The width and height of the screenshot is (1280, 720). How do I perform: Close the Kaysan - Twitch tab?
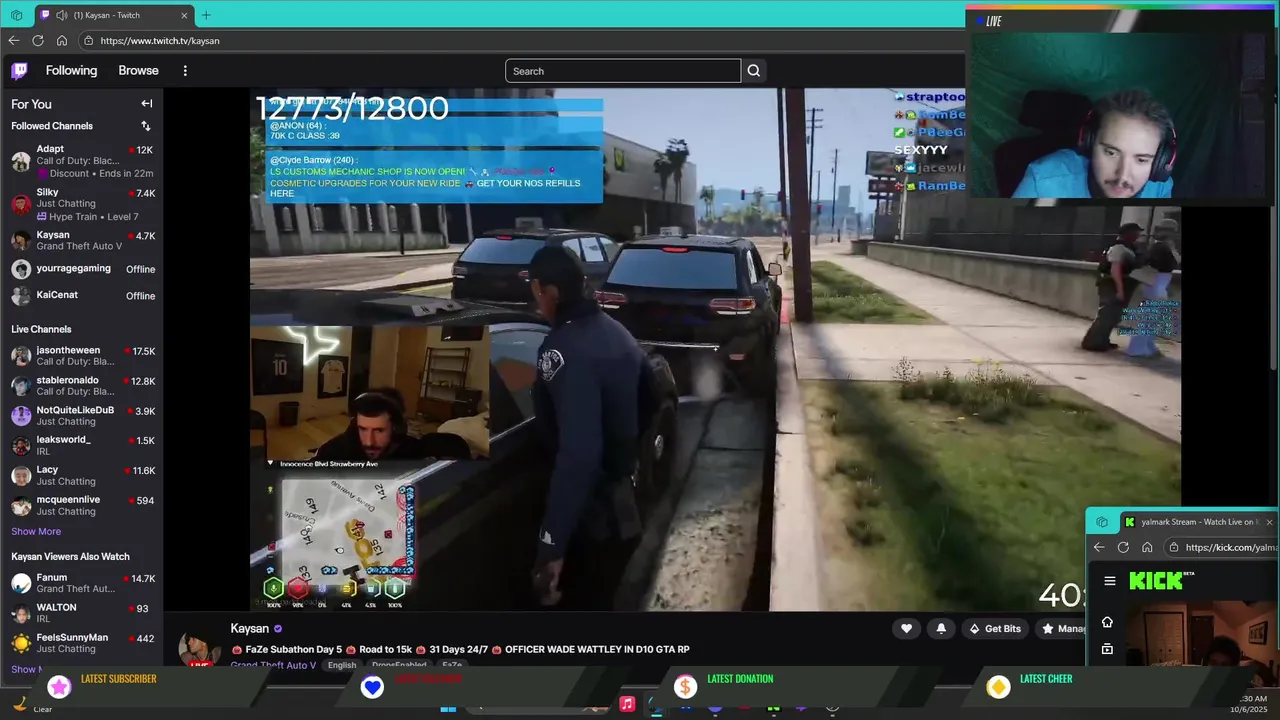click(x=184, y=15)
